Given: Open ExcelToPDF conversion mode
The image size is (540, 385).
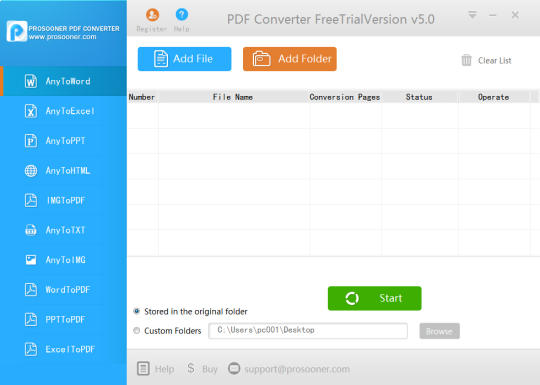Looking at the screenshot, I should [63, 349].
